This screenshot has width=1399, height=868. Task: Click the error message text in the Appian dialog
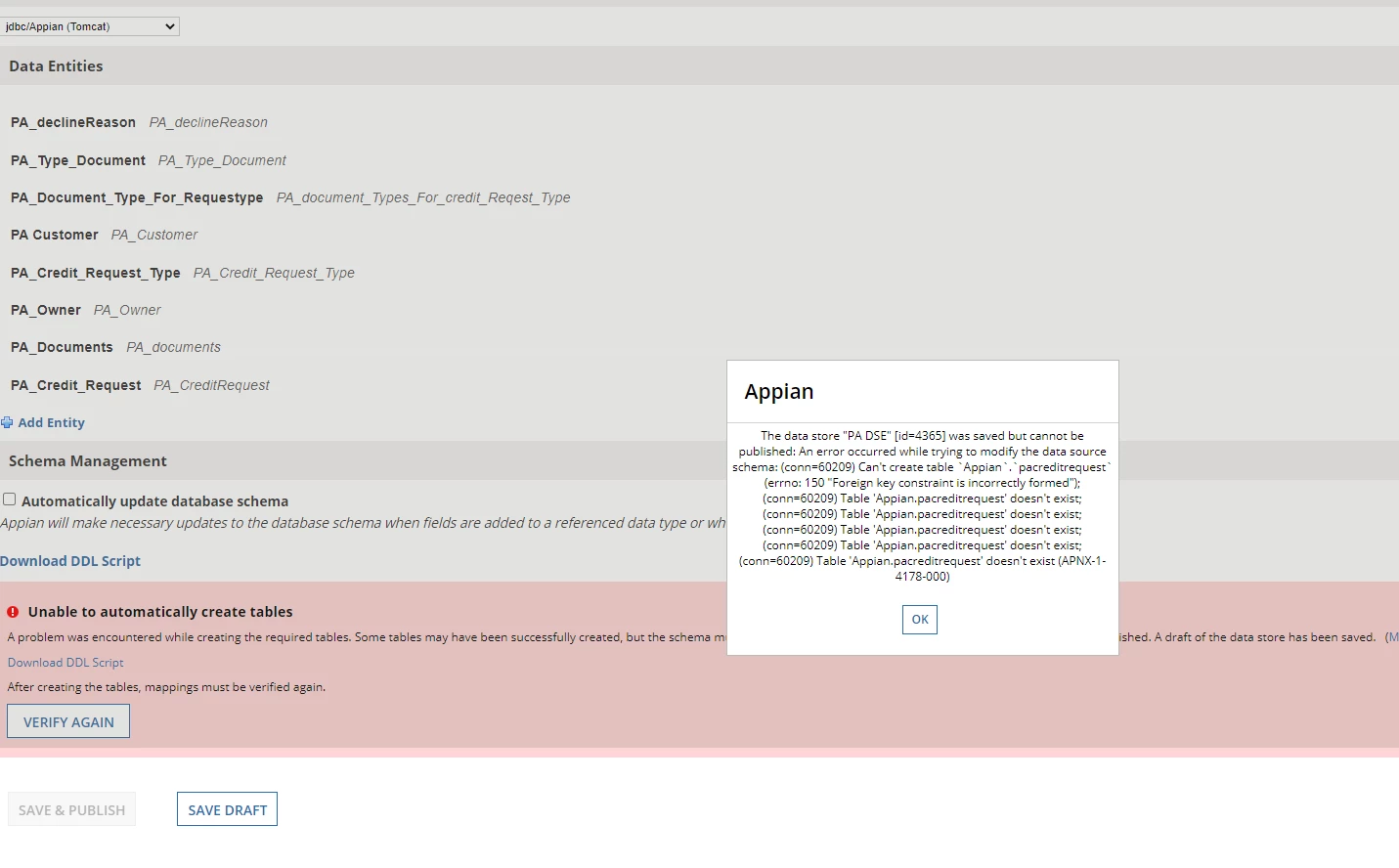922,506
